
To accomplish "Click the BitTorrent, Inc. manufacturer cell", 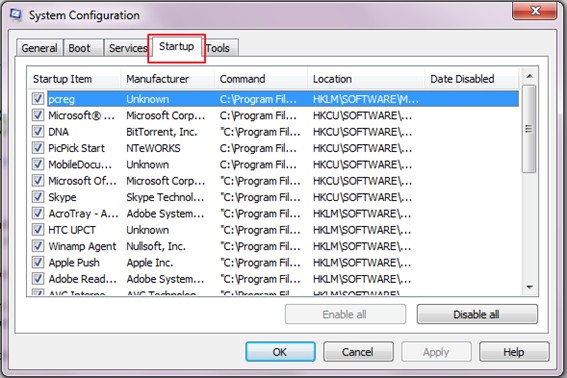I will point(162,132).
